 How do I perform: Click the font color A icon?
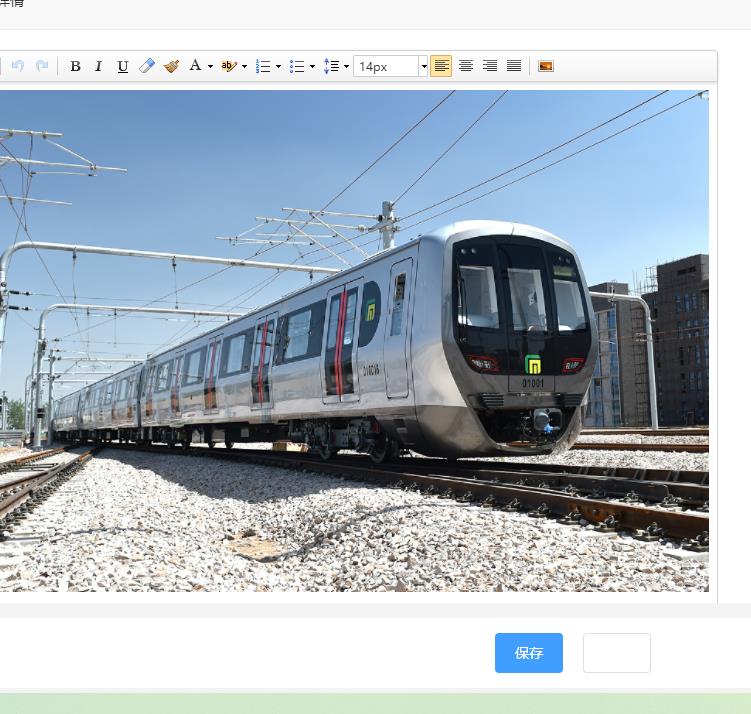pyautogui.click(x=195, y=66)
